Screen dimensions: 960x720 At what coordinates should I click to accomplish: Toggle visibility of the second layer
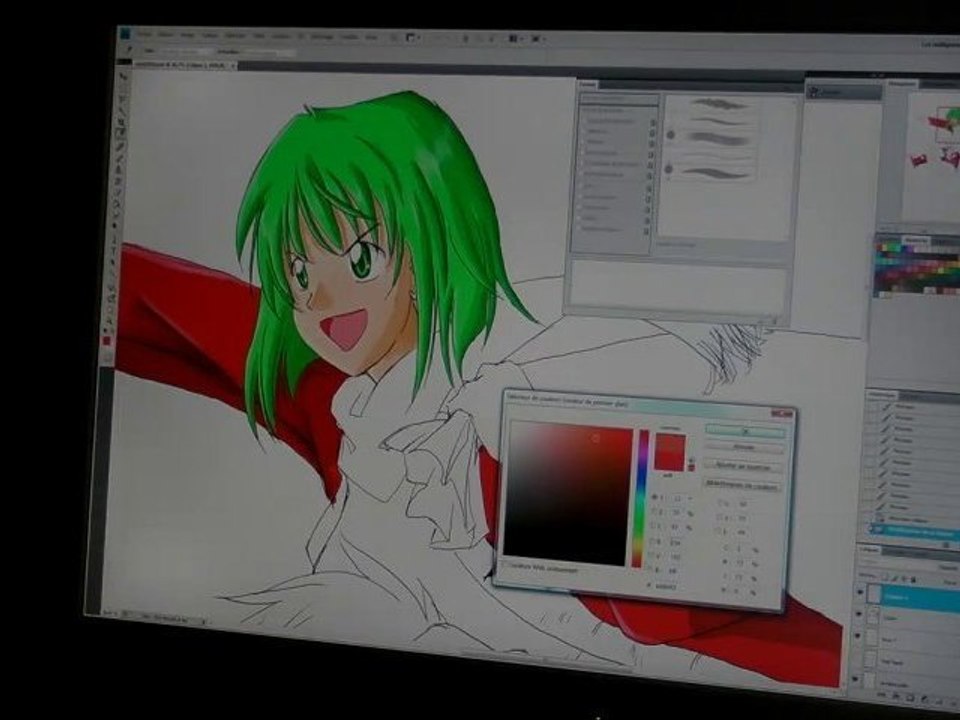pos(860,615)
